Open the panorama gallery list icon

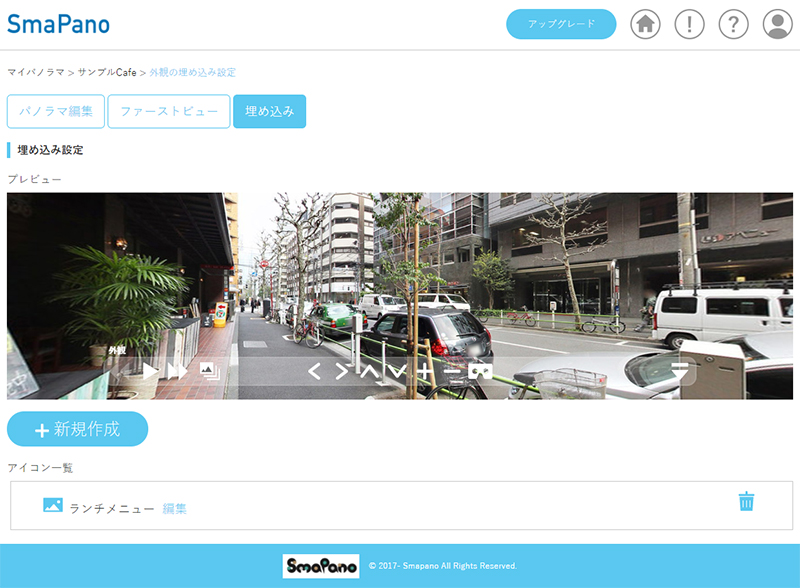tap(209, 371)
